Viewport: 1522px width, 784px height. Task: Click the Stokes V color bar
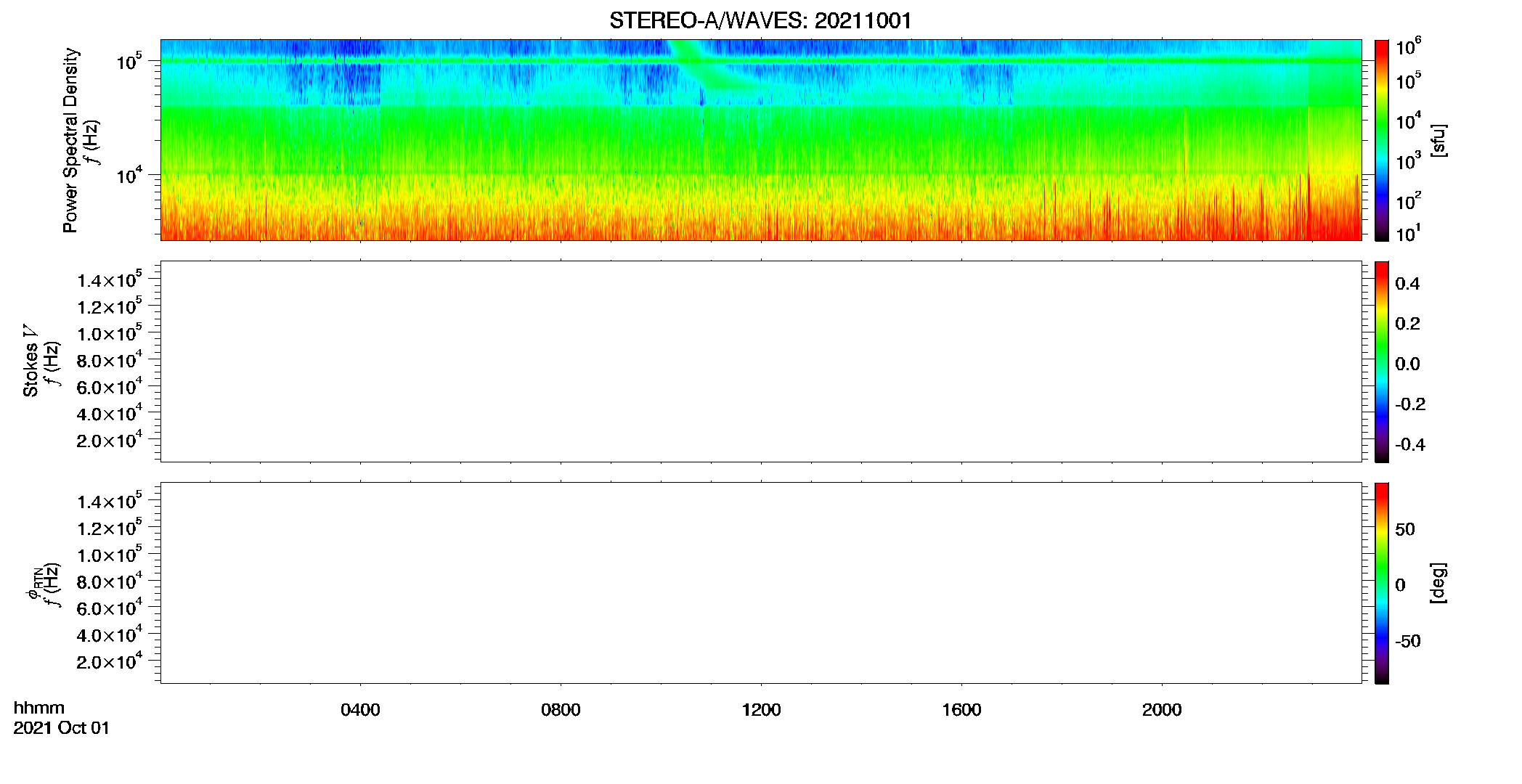click(x=1381, y=362)
